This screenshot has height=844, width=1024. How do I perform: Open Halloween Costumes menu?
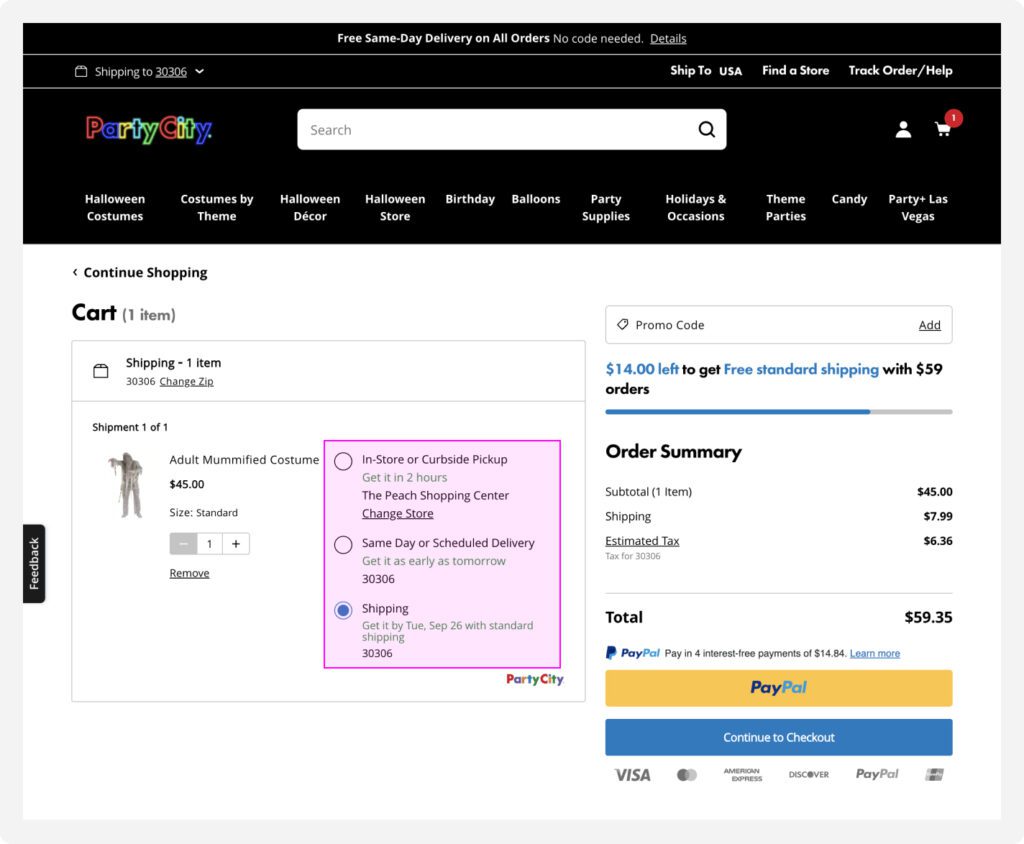pos(115,208)
